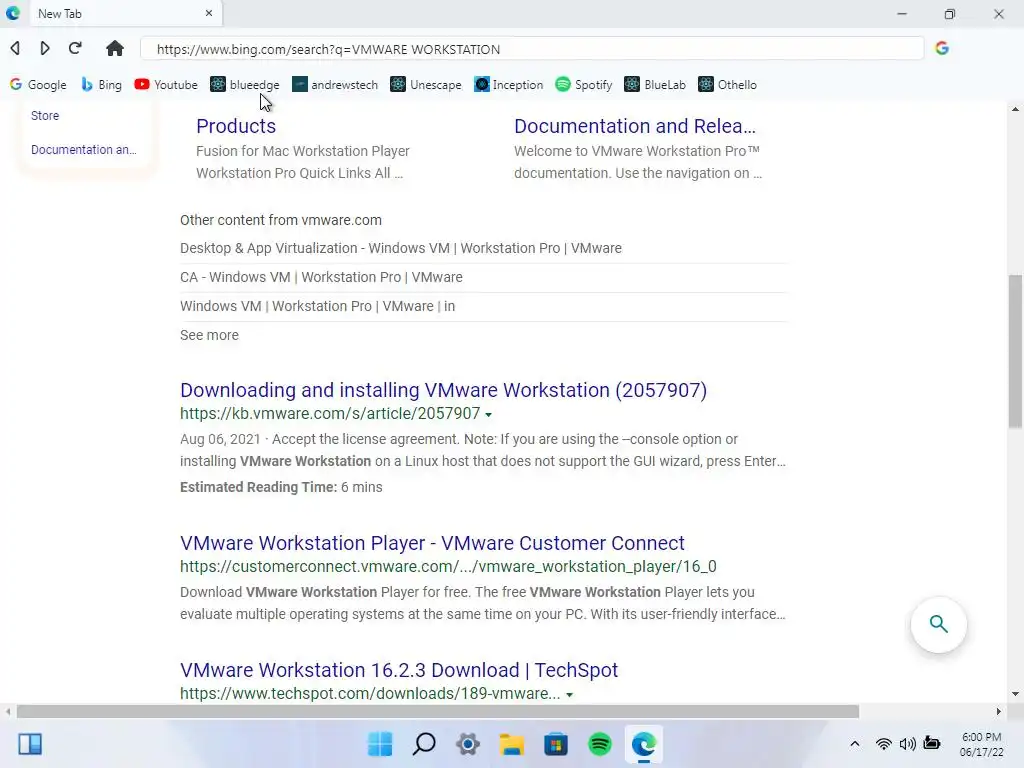Viewport: 1024px width, 768px height.
Task: Open the Documentation an... sidebar link
Action: click(x=84, y=150)
